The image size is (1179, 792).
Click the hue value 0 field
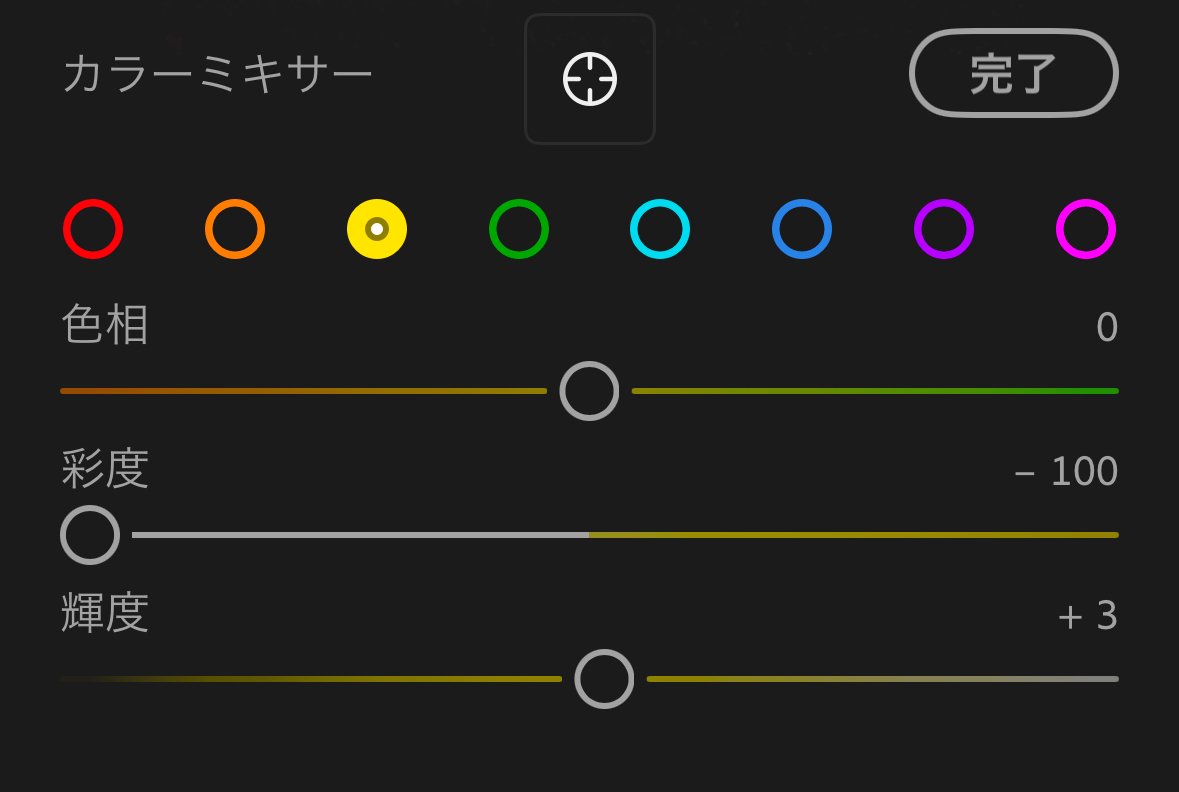click(x=1106, y=328)
